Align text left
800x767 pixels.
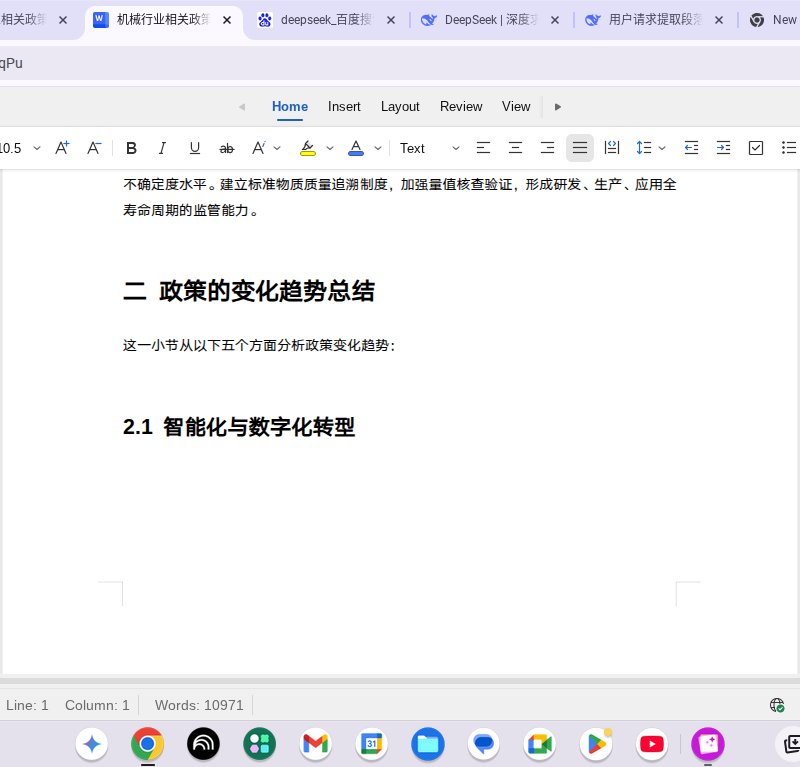click(483, 149)
